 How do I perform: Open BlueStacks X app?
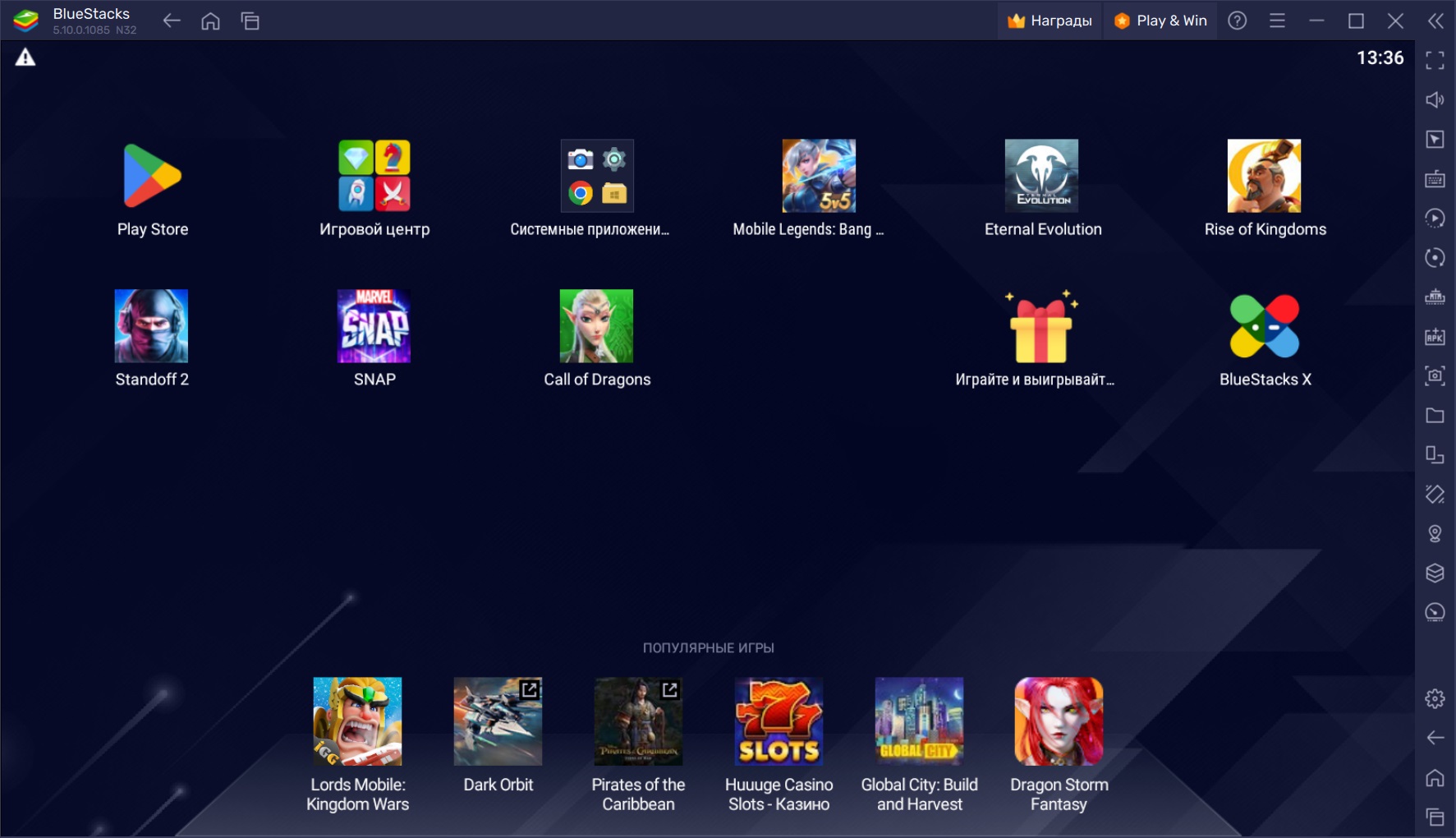click(1265, 326)
